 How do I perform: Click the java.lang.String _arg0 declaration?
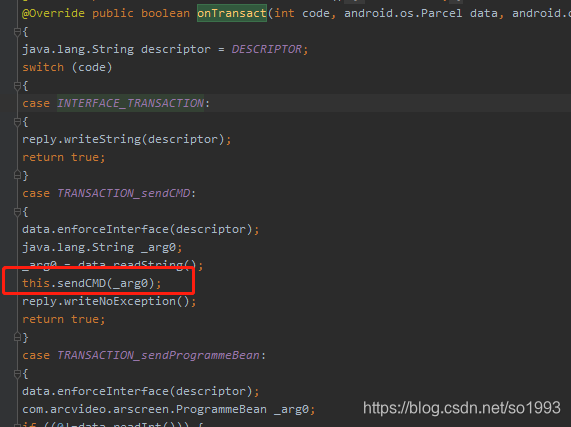tap(102, 248)
